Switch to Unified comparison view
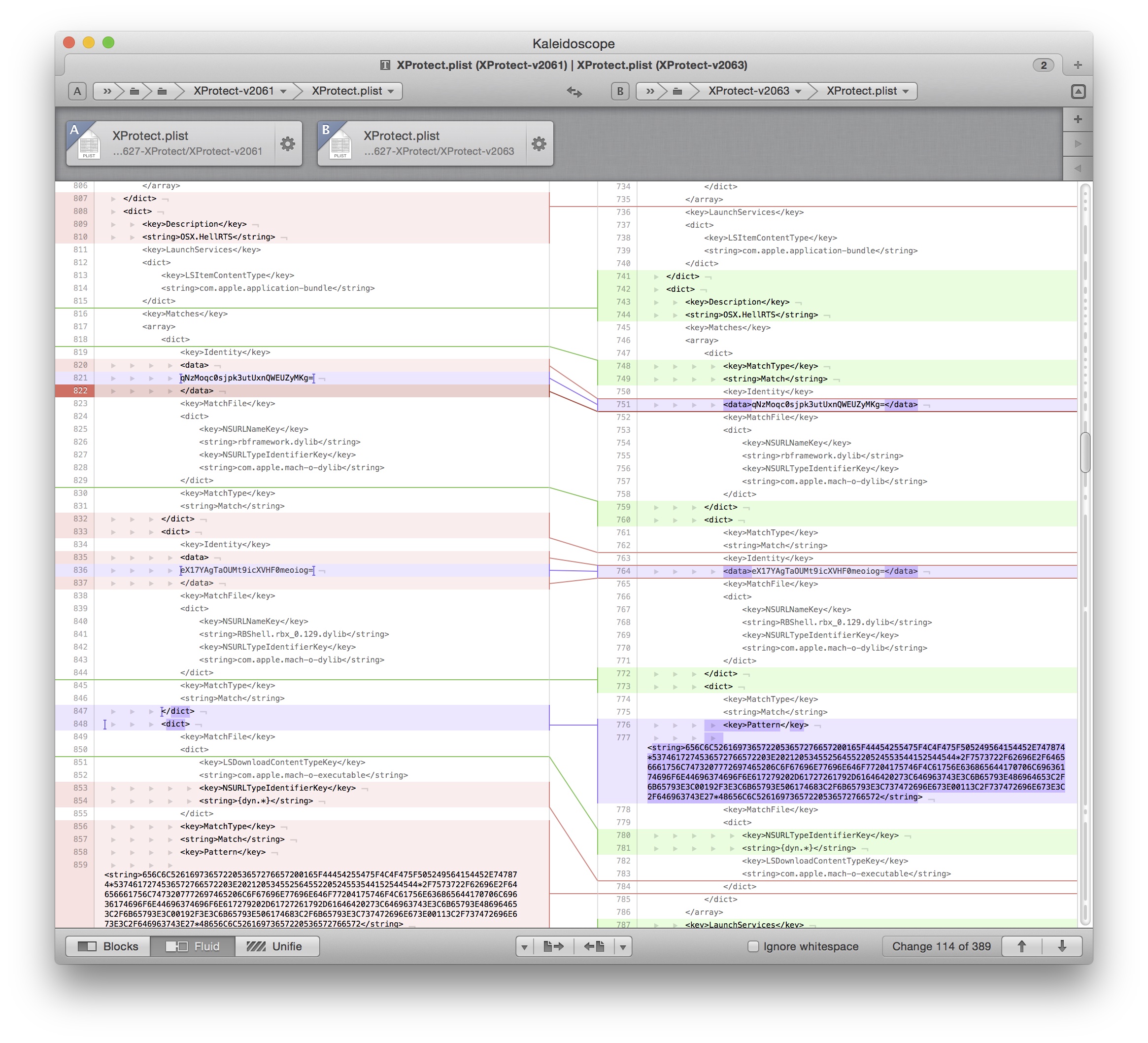Viewport: 1148px width, 1043px height. 275,946
